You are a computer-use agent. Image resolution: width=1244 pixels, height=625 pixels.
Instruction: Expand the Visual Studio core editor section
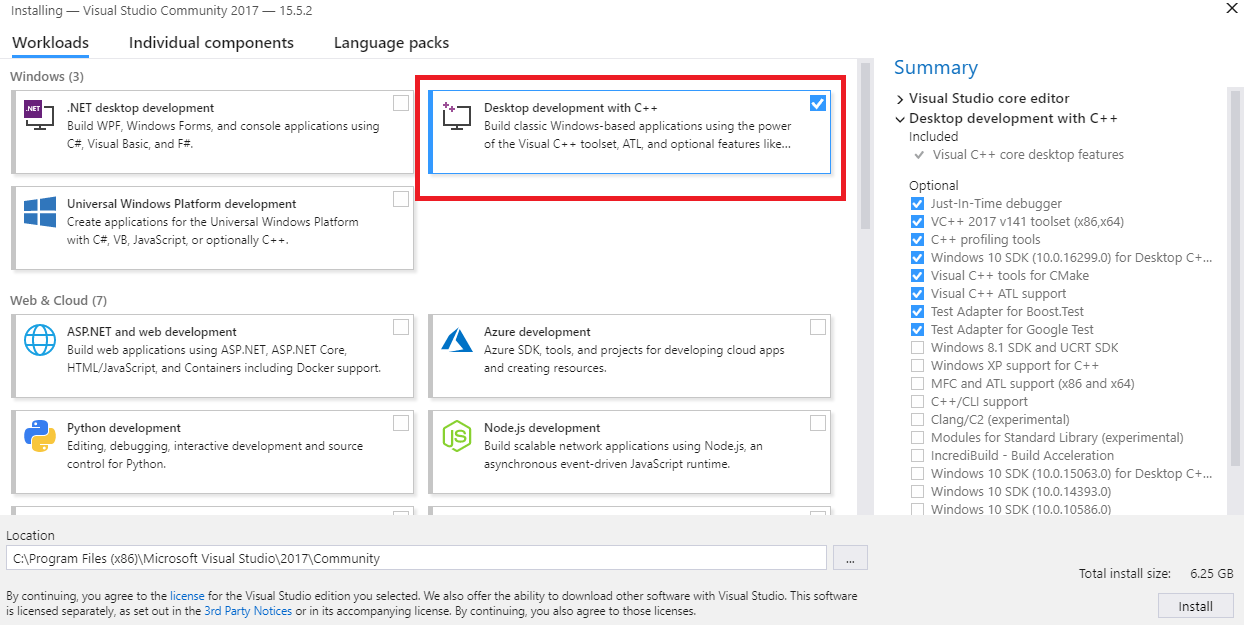(x=900, y=99)
